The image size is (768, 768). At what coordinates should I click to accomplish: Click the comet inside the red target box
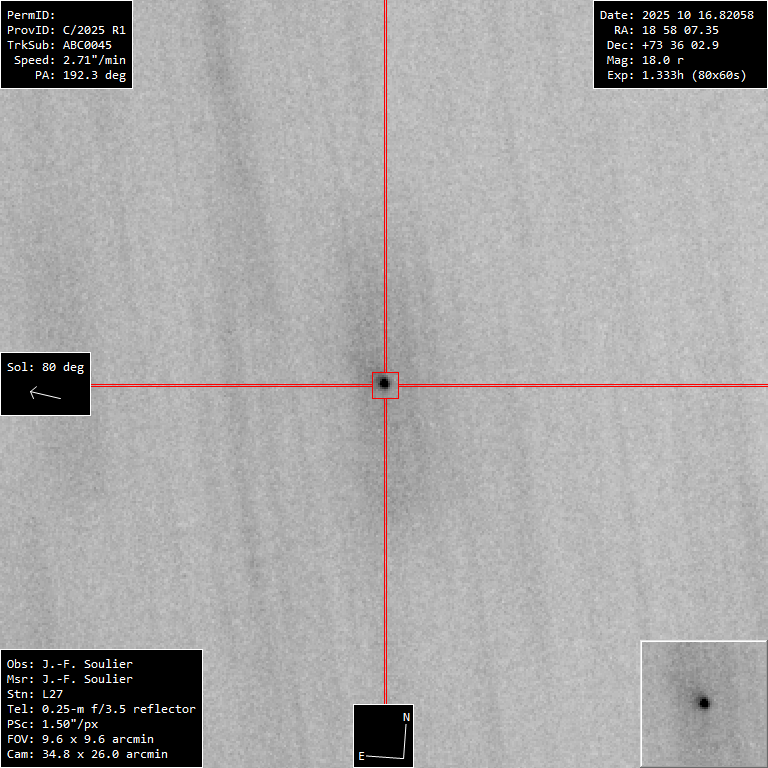coord(384,383)
